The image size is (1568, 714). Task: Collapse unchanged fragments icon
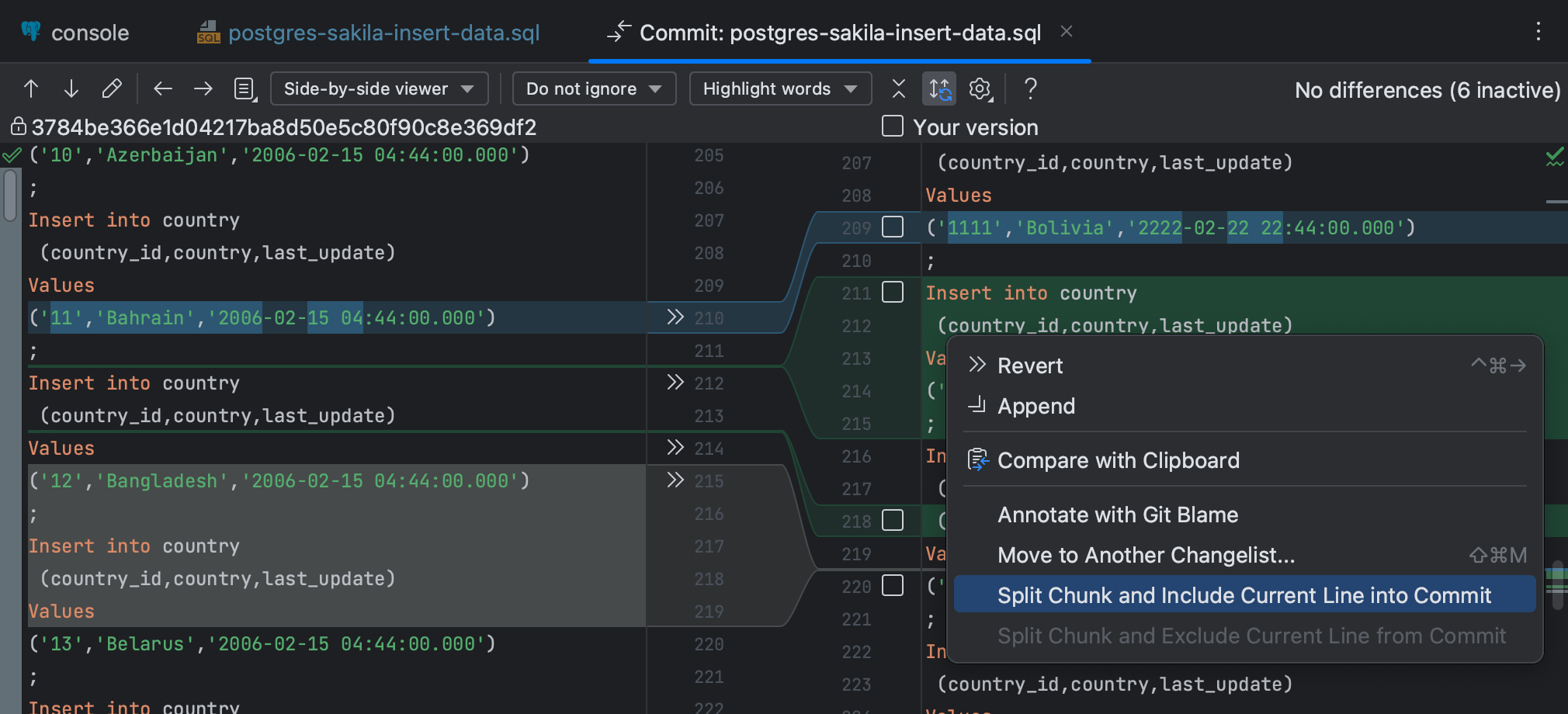click(x=899, y=89)
